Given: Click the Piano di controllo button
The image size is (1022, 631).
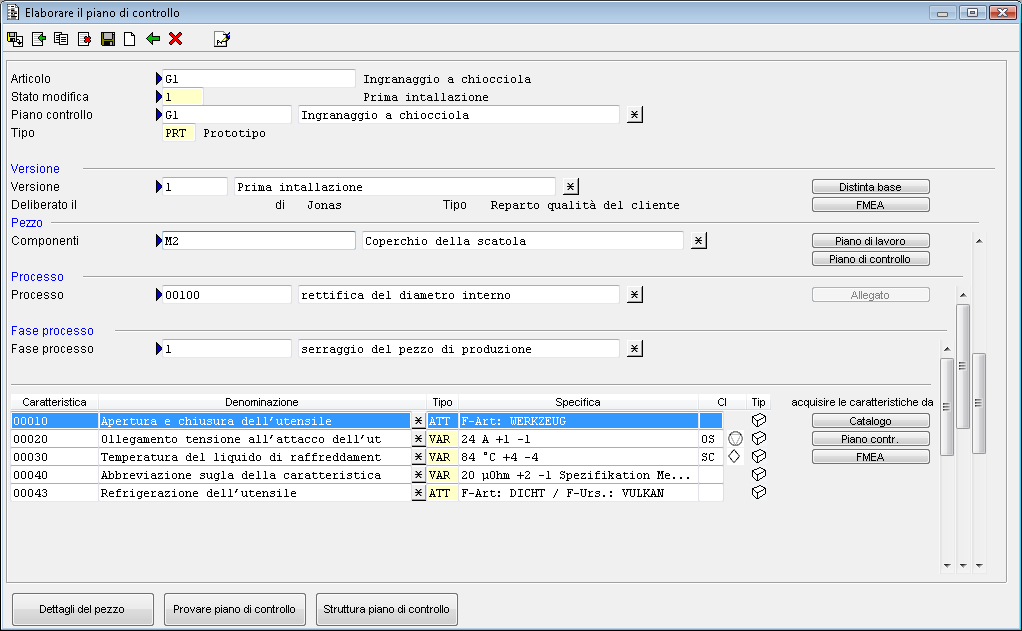Looking at the screenshot, I should pos(870,259).
